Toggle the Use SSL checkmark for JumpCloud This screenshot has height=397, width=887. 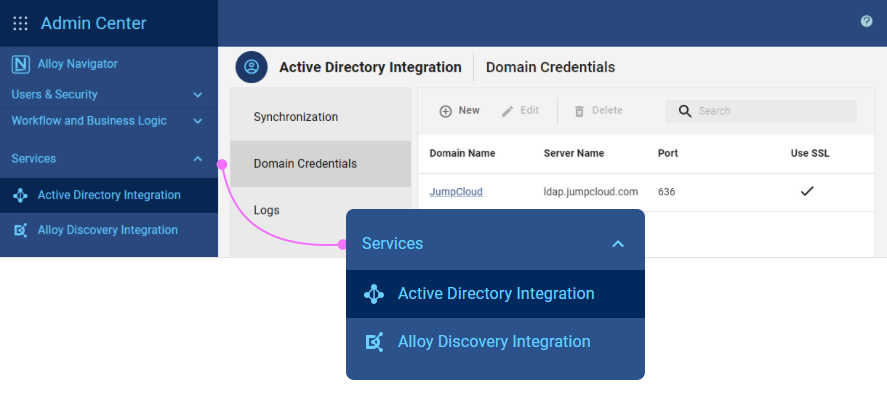807,192
